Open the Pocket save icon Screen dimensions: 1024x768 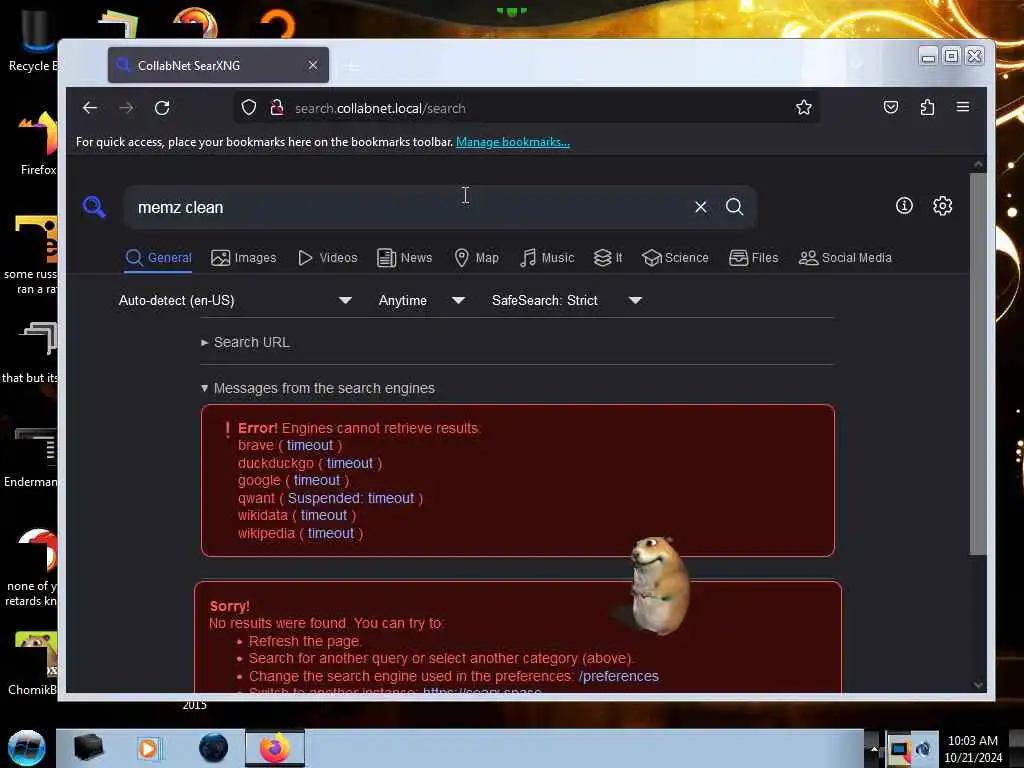tap(891, 107)
